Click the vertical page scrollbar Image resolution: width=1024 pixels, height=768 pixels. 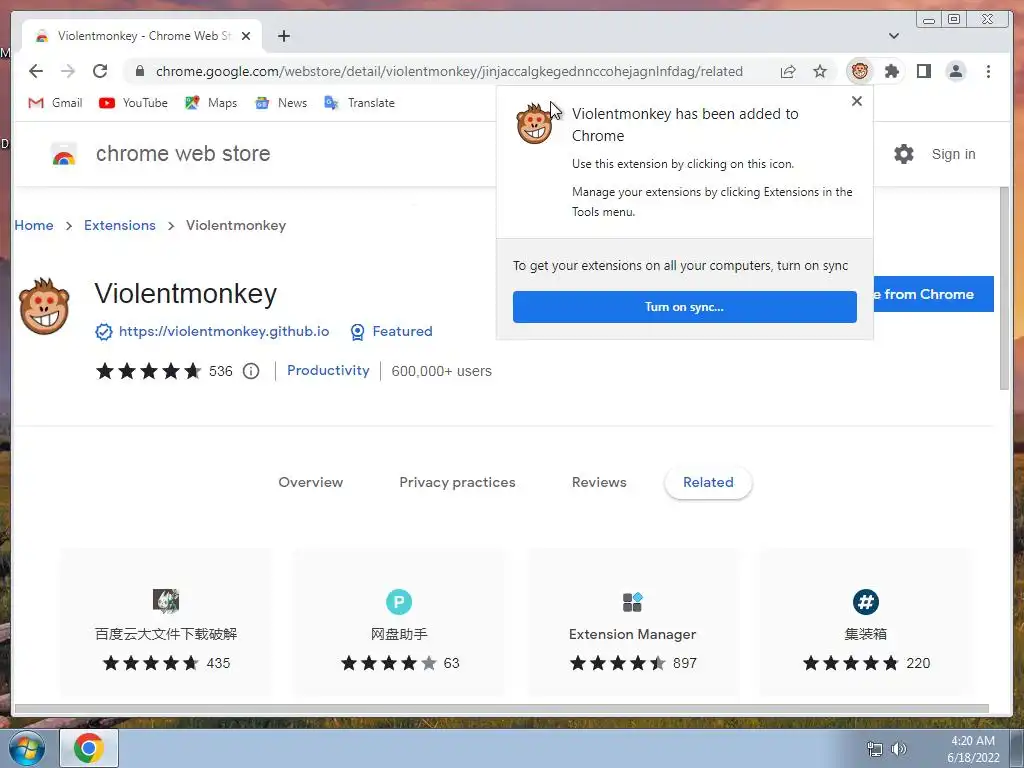coord(1004,287)
